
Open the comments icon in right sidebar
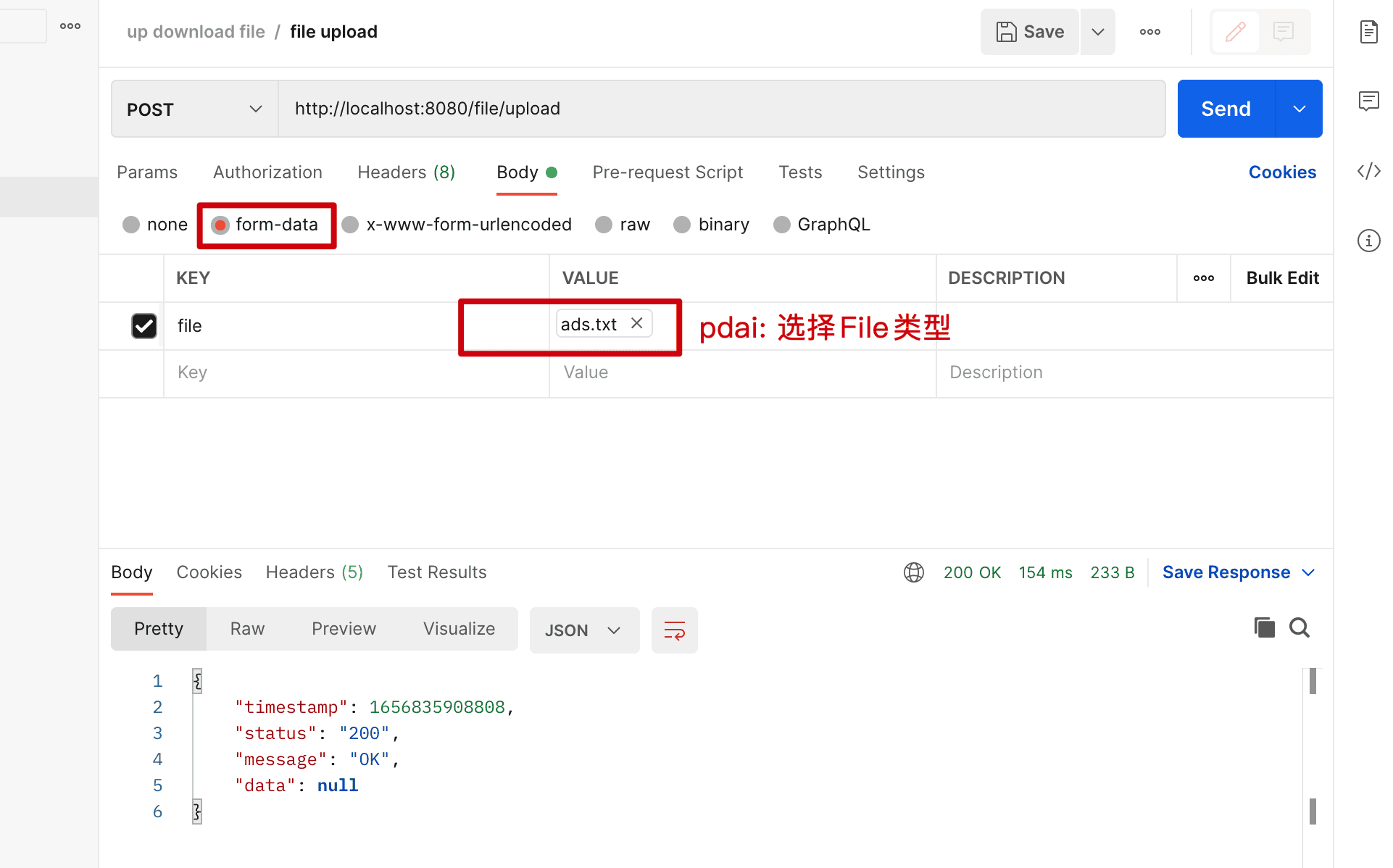[1368, 101]
